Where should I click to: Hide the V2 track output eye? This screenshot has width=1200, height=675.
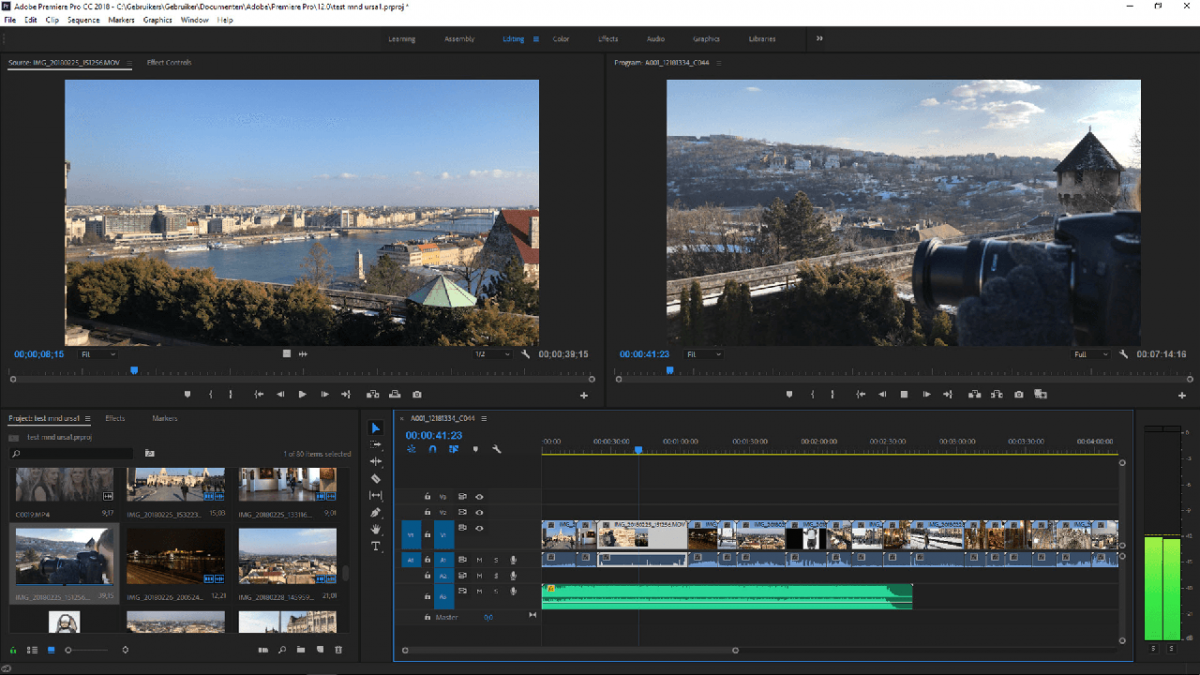[x=479, y=512]
